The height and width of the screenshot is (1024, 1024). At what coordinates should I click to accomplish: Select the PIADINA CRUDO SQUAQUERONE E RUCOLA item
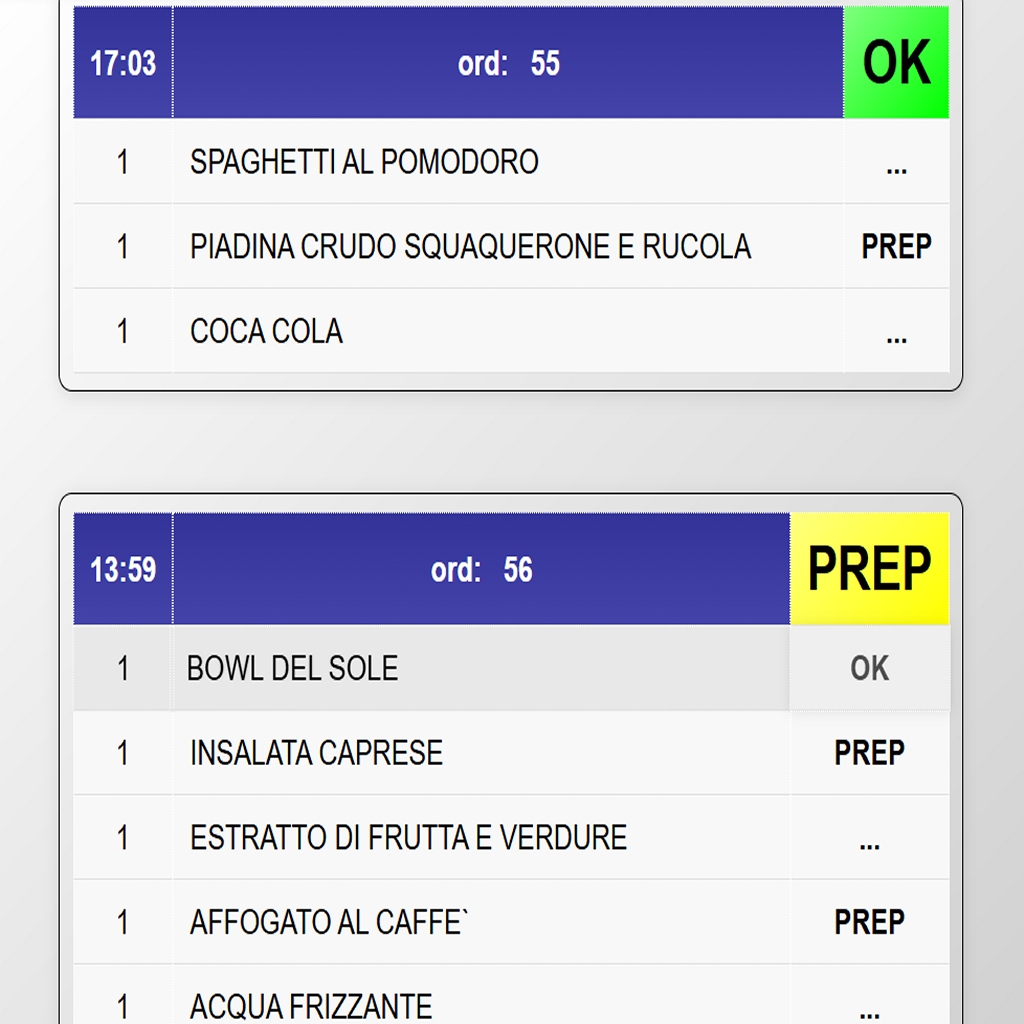click(x=470, y=247)
